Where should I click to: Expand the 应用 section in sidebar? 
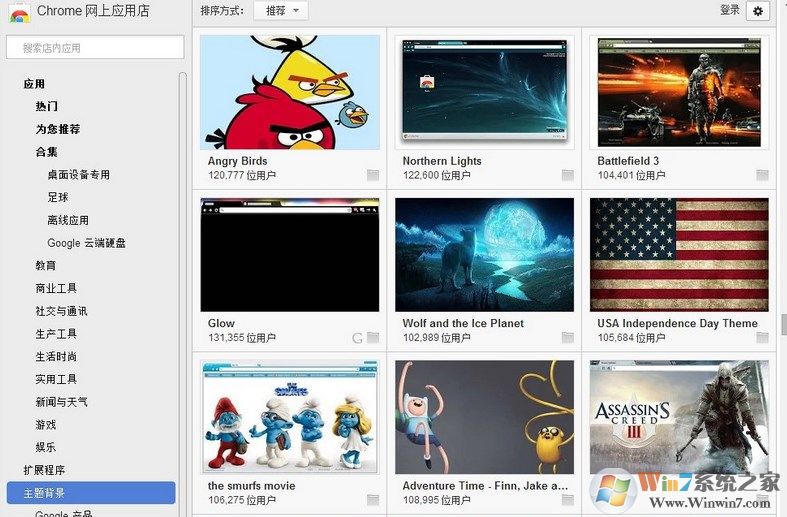[x=34, y=84]
